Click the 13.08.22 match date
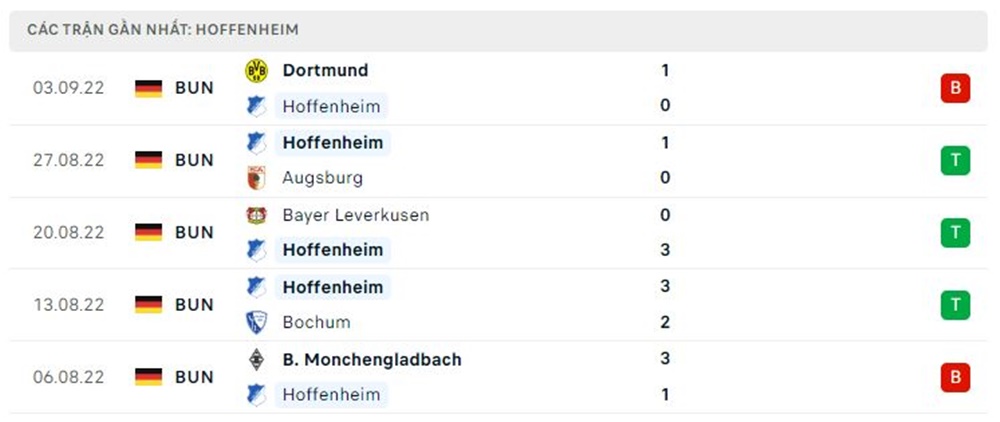The image size is (1000, 422). pyautogui.click(x=68, y=305)
